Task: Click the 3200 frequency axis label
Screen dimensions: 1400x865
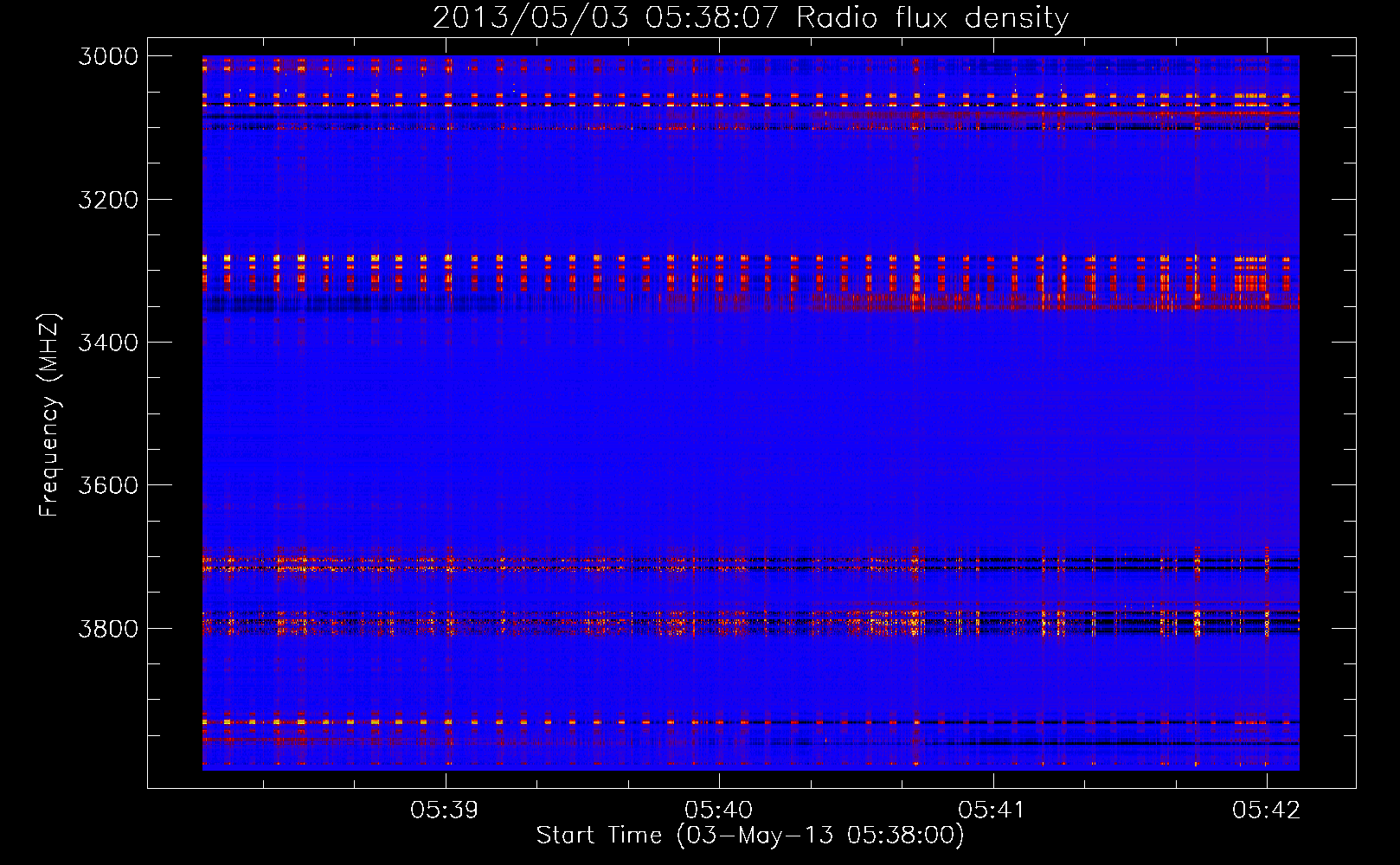Action: [x=108, y=200]
